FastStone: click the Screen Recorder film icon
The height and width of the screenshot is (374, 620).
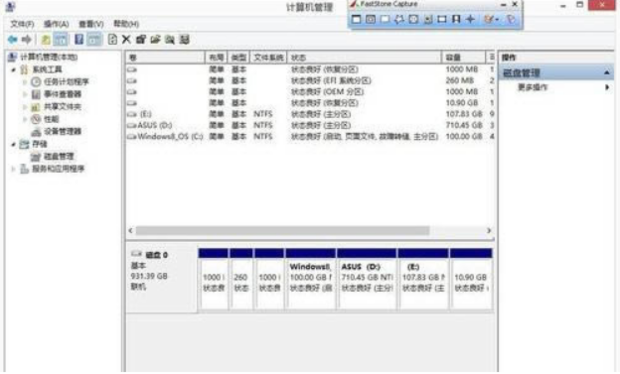(456, 19)
